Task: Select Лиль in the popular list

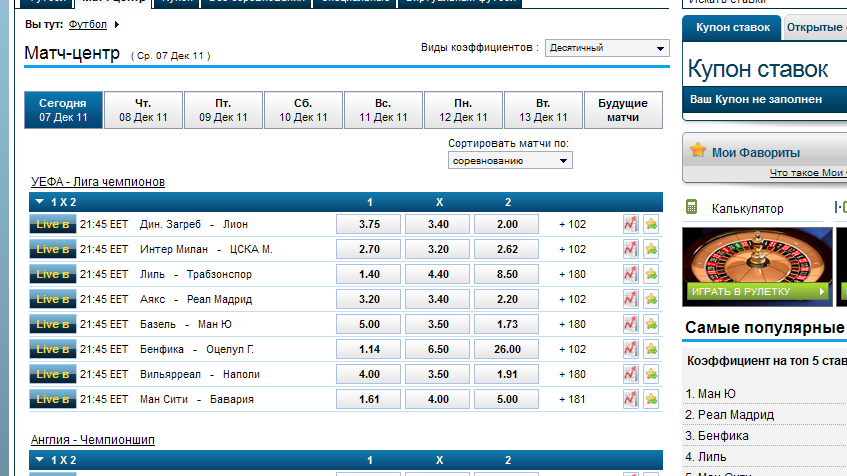Action: 712,457
